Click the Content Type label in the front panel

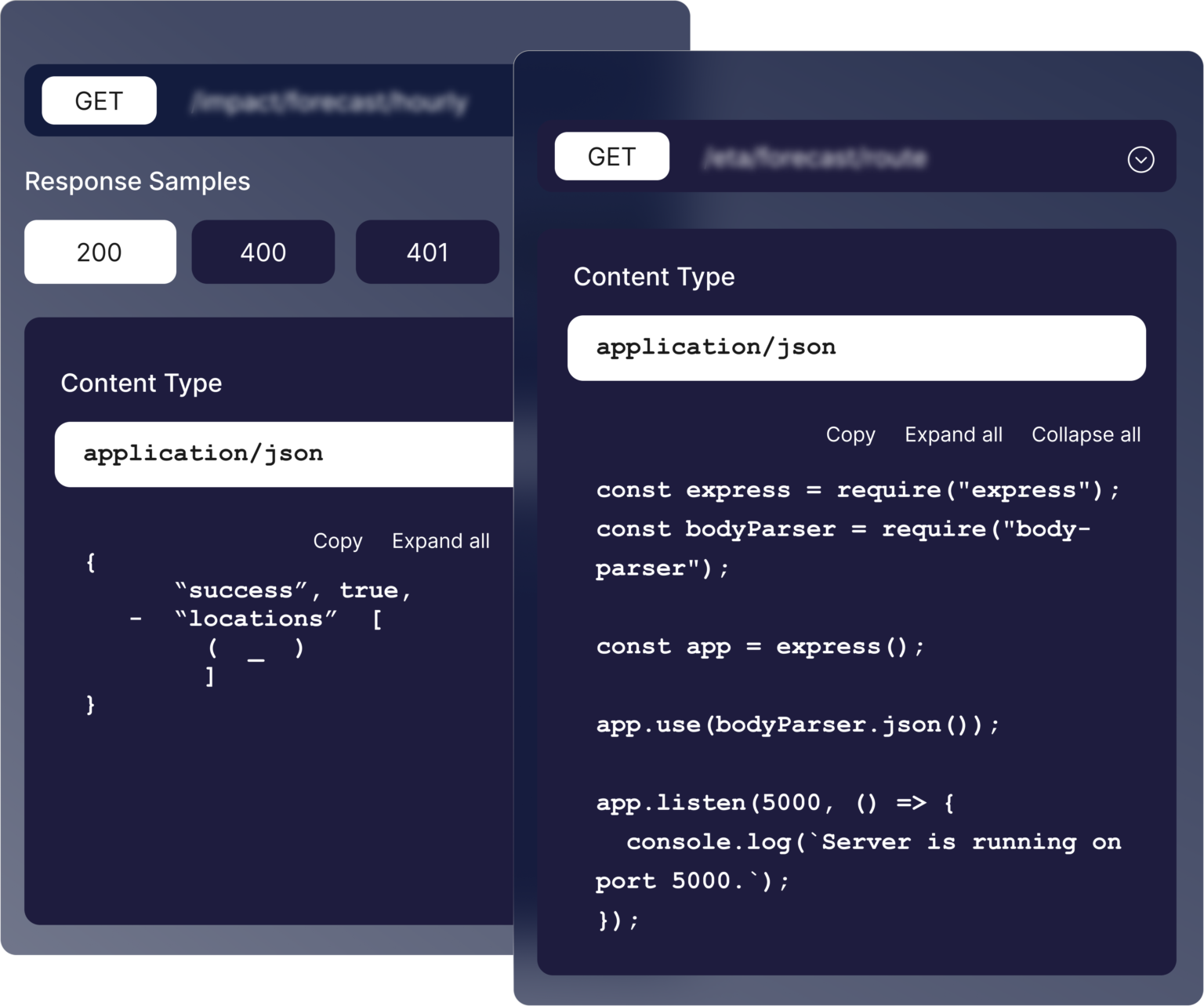click(654, 277)
